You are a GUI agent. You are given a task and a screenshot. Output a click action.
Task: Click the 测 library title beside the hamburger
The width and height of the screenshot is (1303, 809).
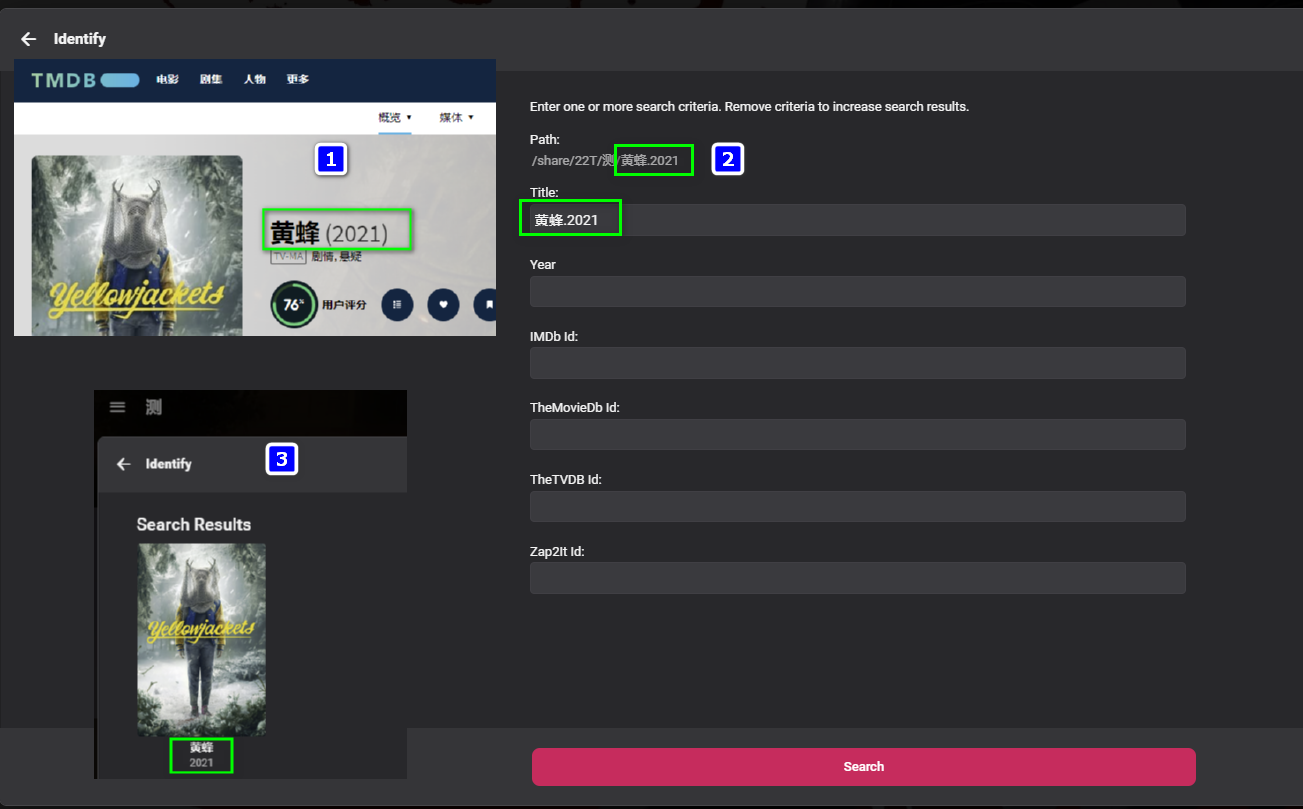[x=152, y=407]
